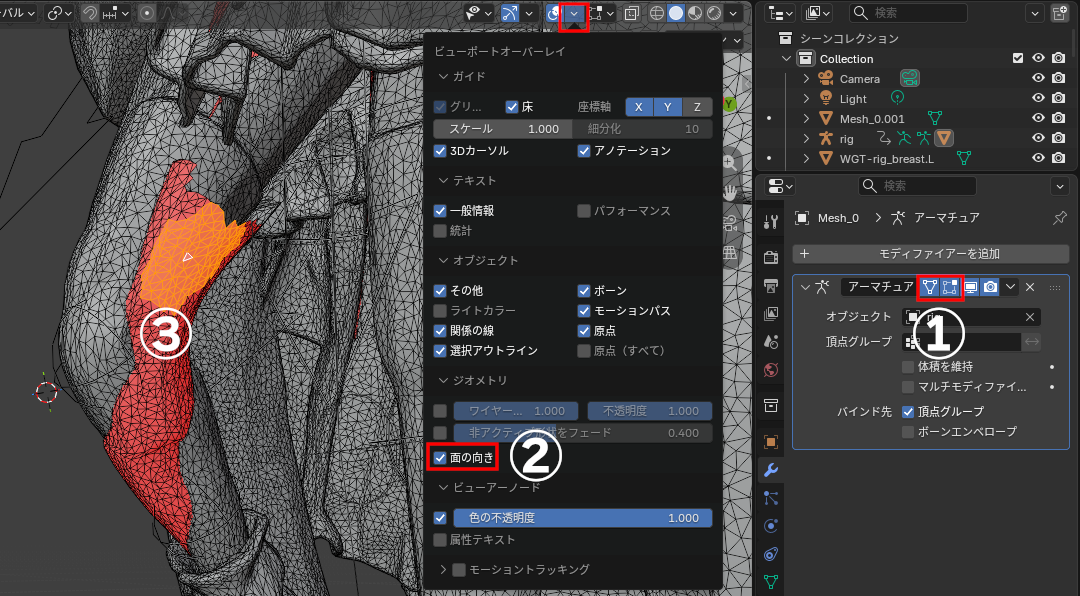Toggle the snapping magnet icon
Viewport: 1080px width, 596px height.
pyautogui.click(x=90, y=13)
